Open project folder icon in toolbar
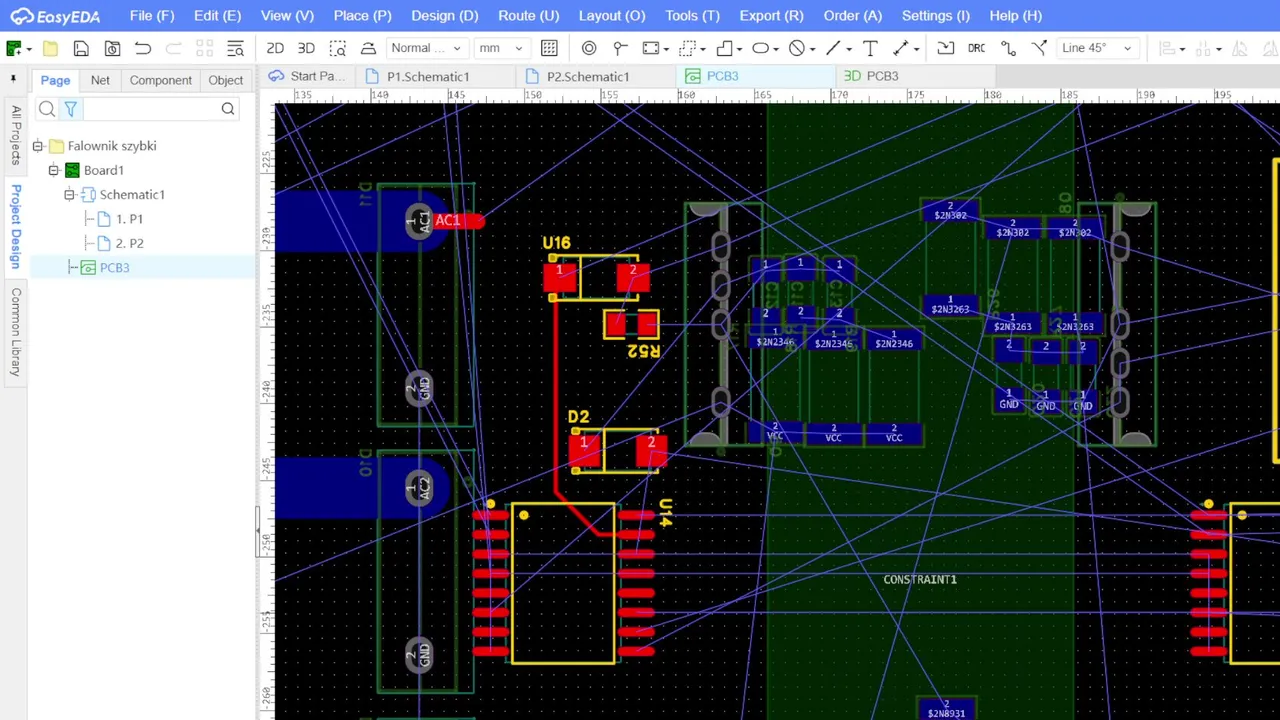This screenshot has height=720, width=1280. pos(50,48)
